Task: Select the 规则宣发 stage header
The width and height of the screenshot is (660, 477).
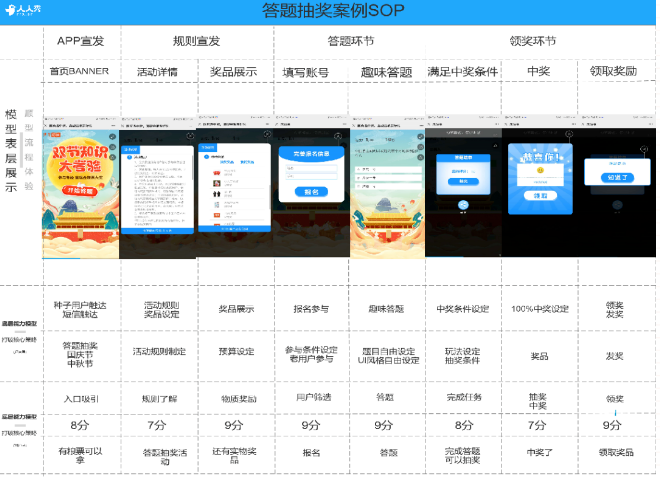Action: point(197,41)
